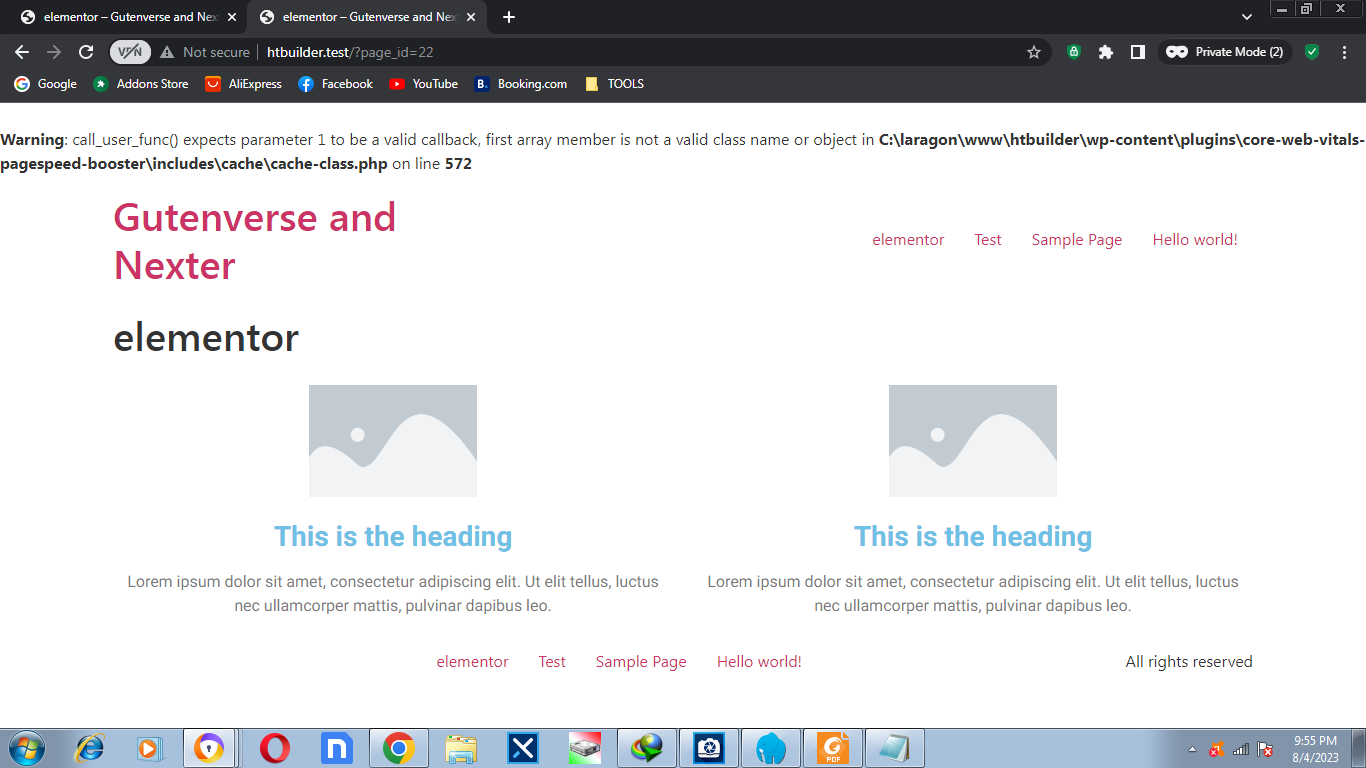Expand the tab search chevron
This screenshot has height=768, width=1366.
click(x=1247, y=17)
